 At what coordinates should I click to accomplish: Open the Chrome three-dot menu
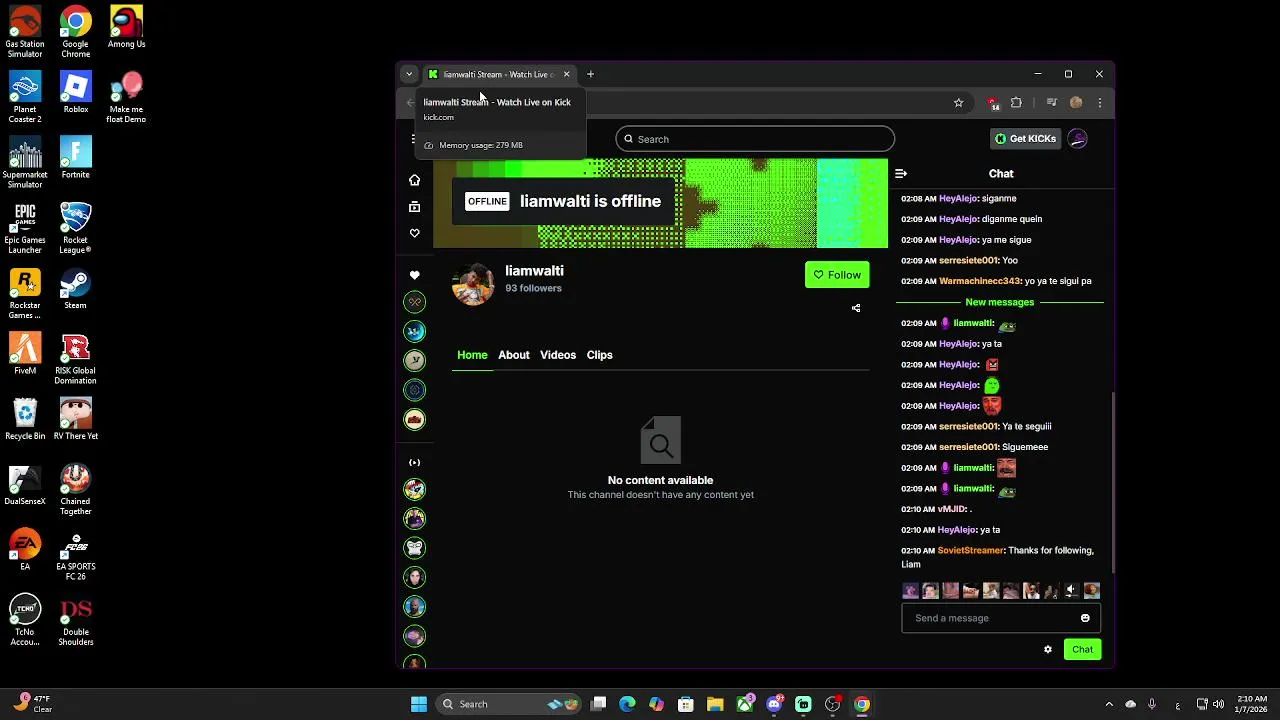(x=1100, y=102)
